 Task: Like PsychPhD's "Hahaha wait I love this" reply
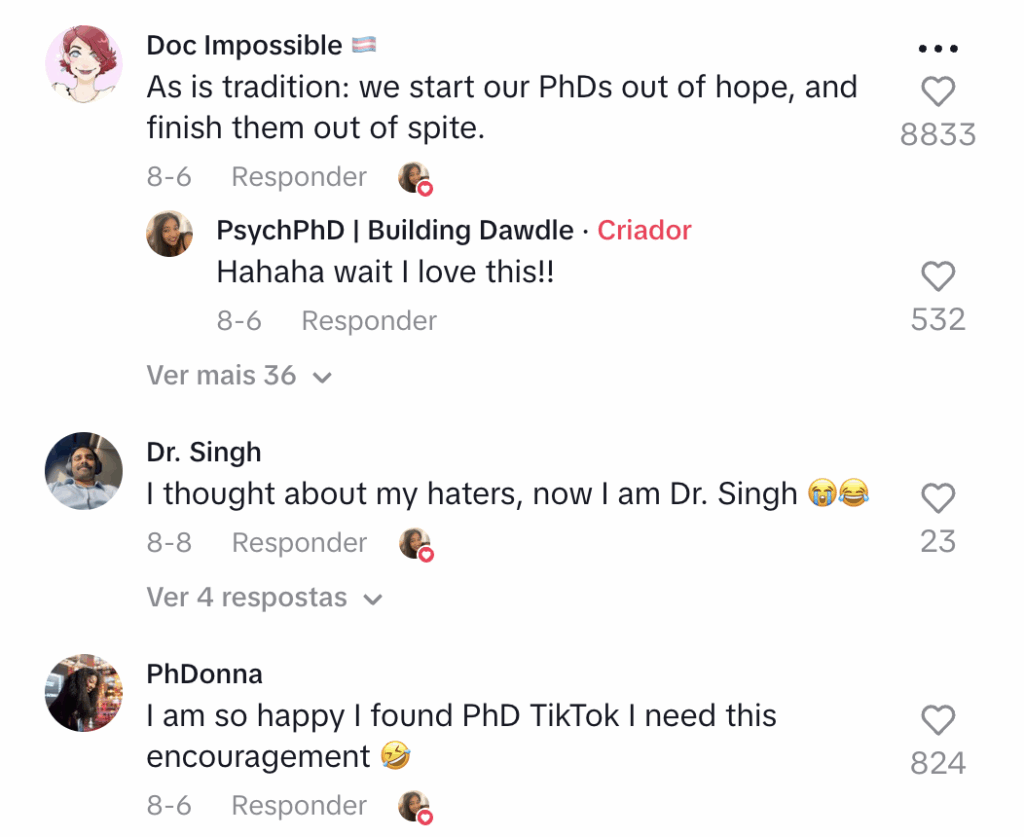(937, 276)
